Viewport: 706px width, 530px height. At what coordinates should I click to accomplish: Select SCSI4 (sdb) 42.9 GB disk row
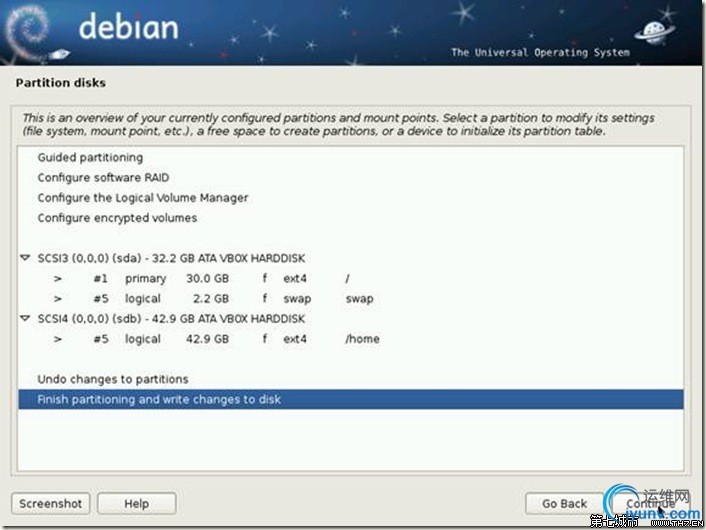351,319
